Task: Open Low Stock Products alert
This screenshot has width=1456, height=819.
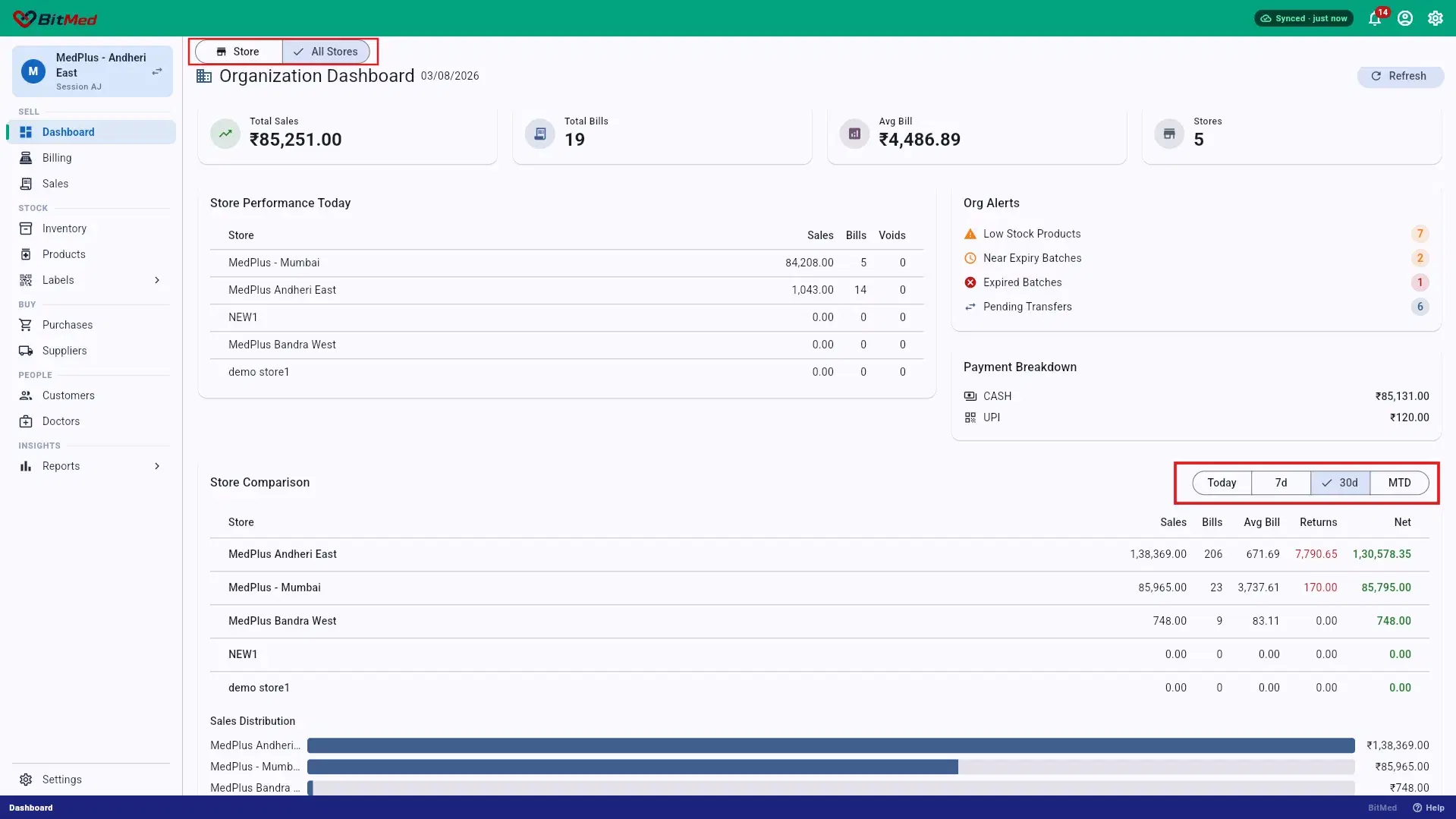Action: point(1197,234)
